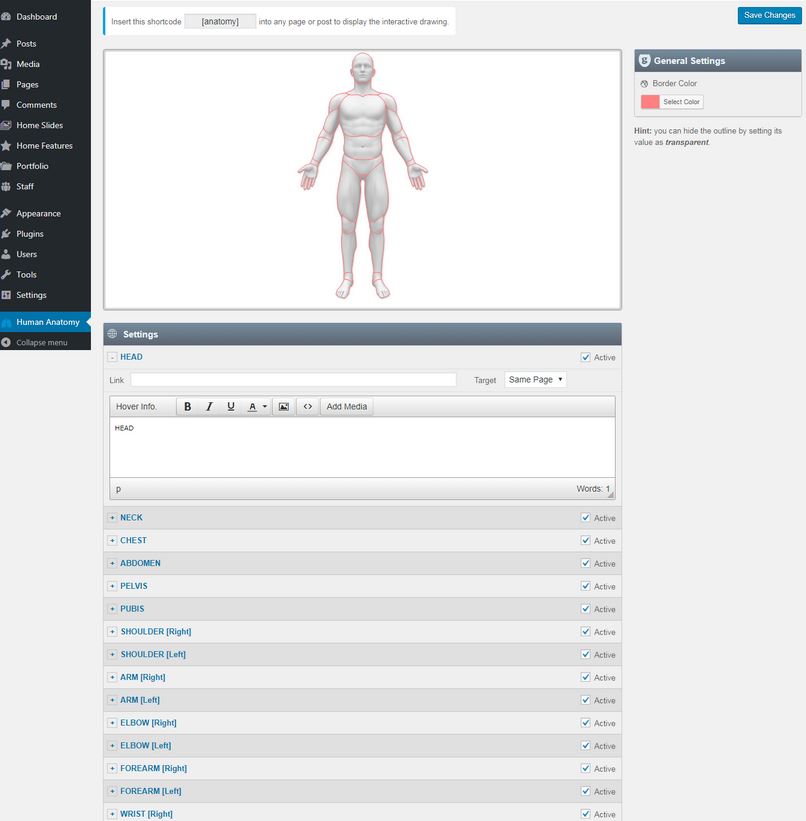This screenshot has width=806, height=821.
Task: Click the Portfolio folder icon
Action: [x=6, y=166]
